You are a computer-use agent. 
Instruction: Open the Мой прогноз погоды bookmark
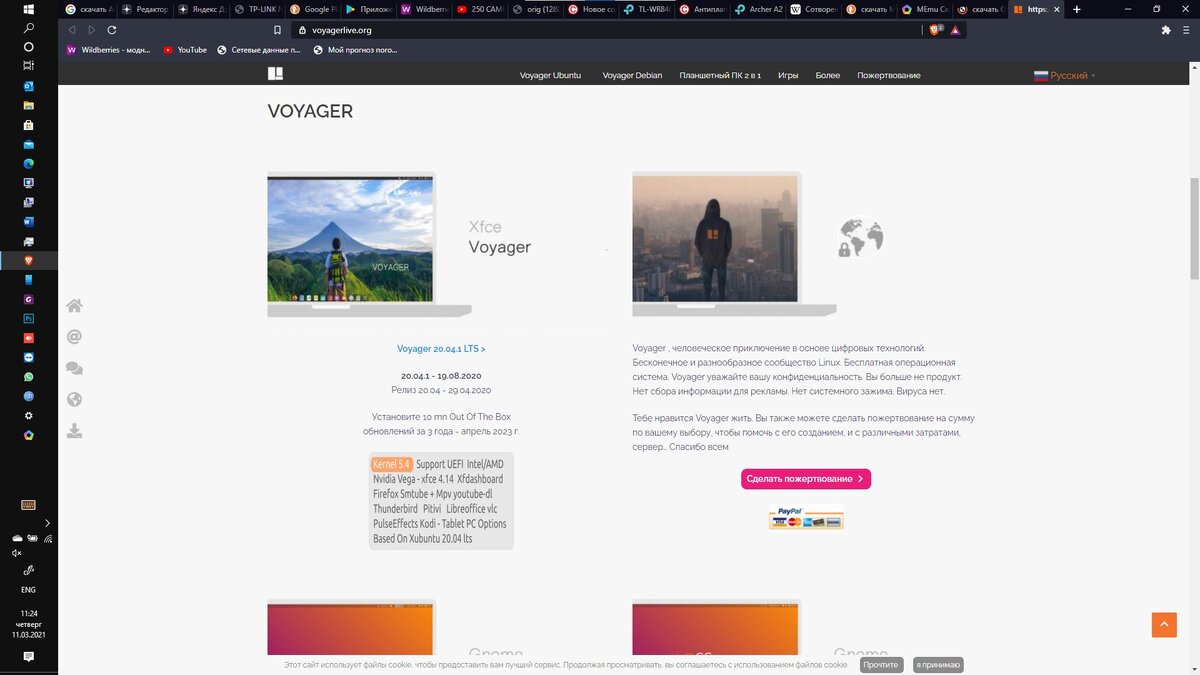point(355,49)
